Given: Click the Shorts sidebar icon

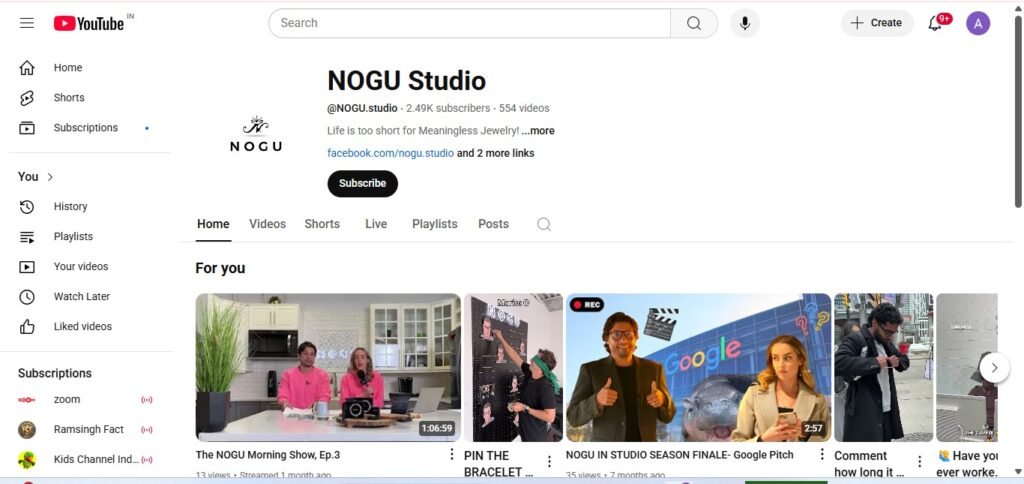Looking at the screenshot, I should coord(27,98).
